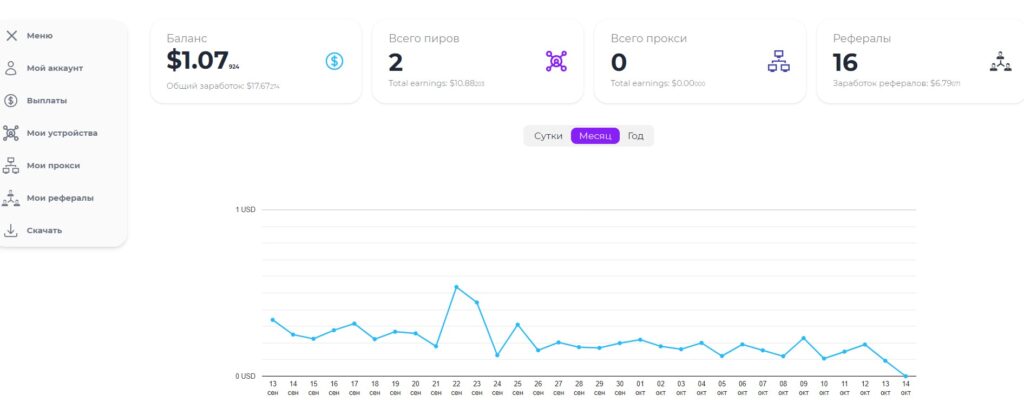Click the chart data point at 13 сен
Screen dimensions: 1024x402
(272, 320)
